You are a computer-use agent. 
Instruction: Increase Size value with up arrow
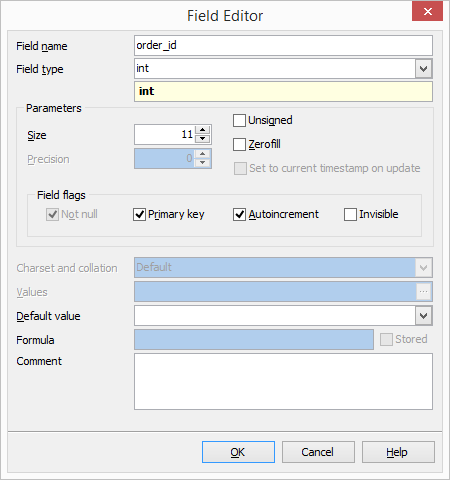point(203,130)
